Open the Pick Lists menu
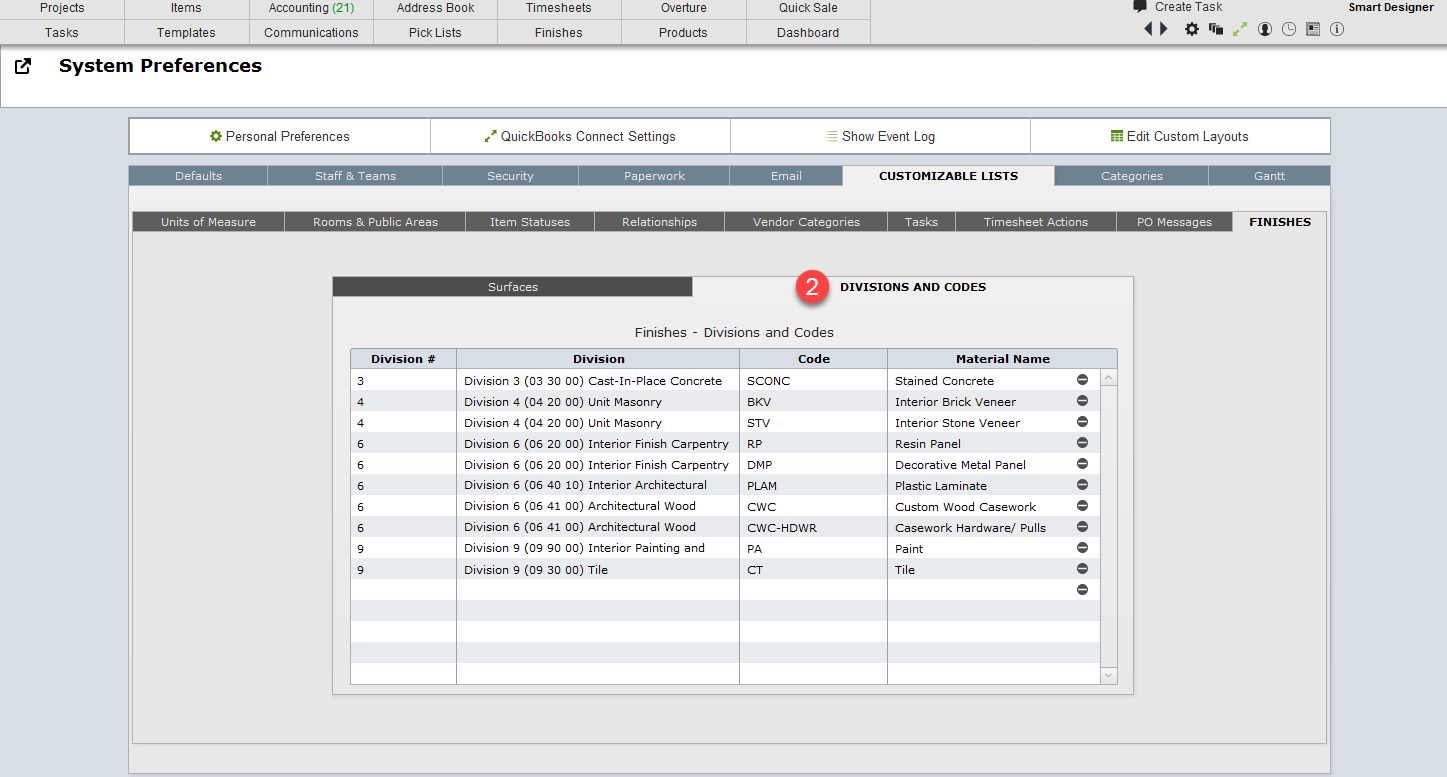The image size is (1447, 777). tap(435, 33)
